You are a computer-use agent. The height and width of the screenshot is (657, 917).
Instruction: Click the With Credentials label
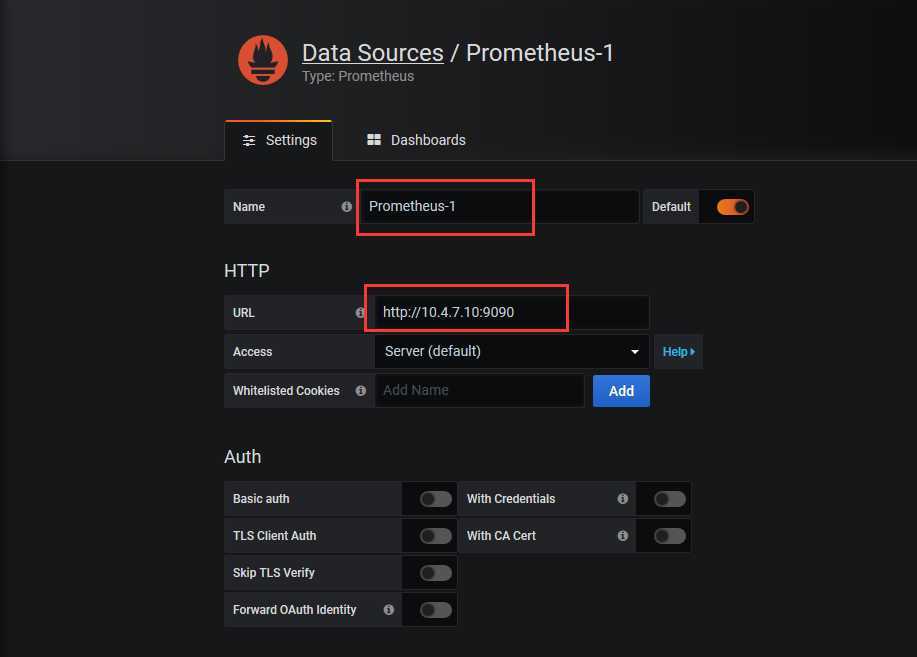(x=511, y=499)
